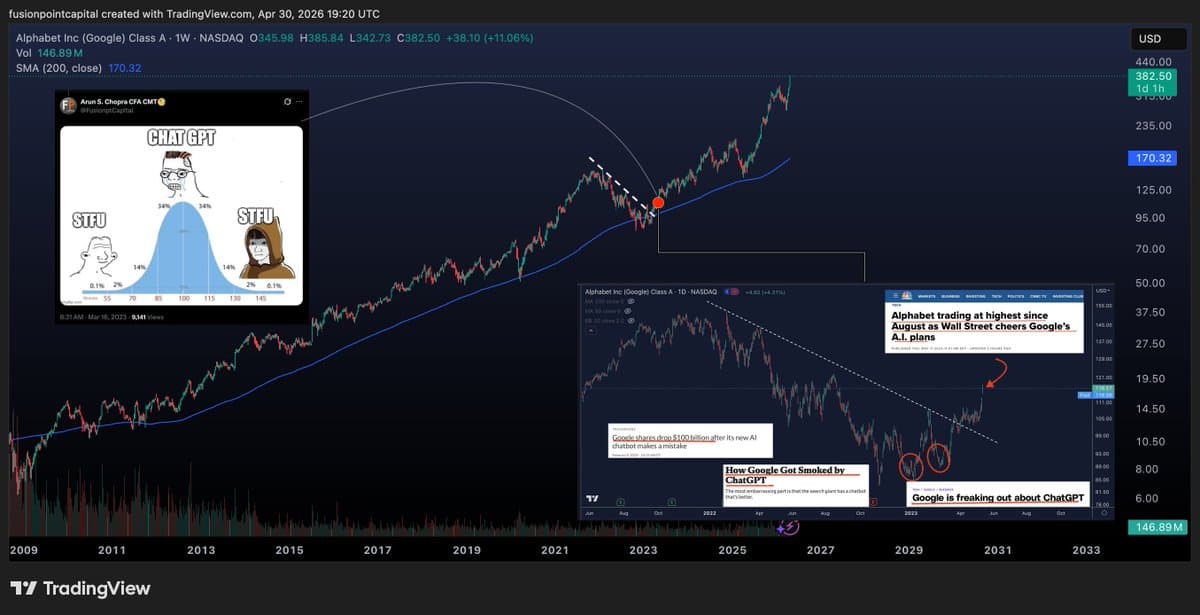Viewport: 1200px width, 615px height.
Task: Click the 235.00 price scale label
Action: 1152,126
